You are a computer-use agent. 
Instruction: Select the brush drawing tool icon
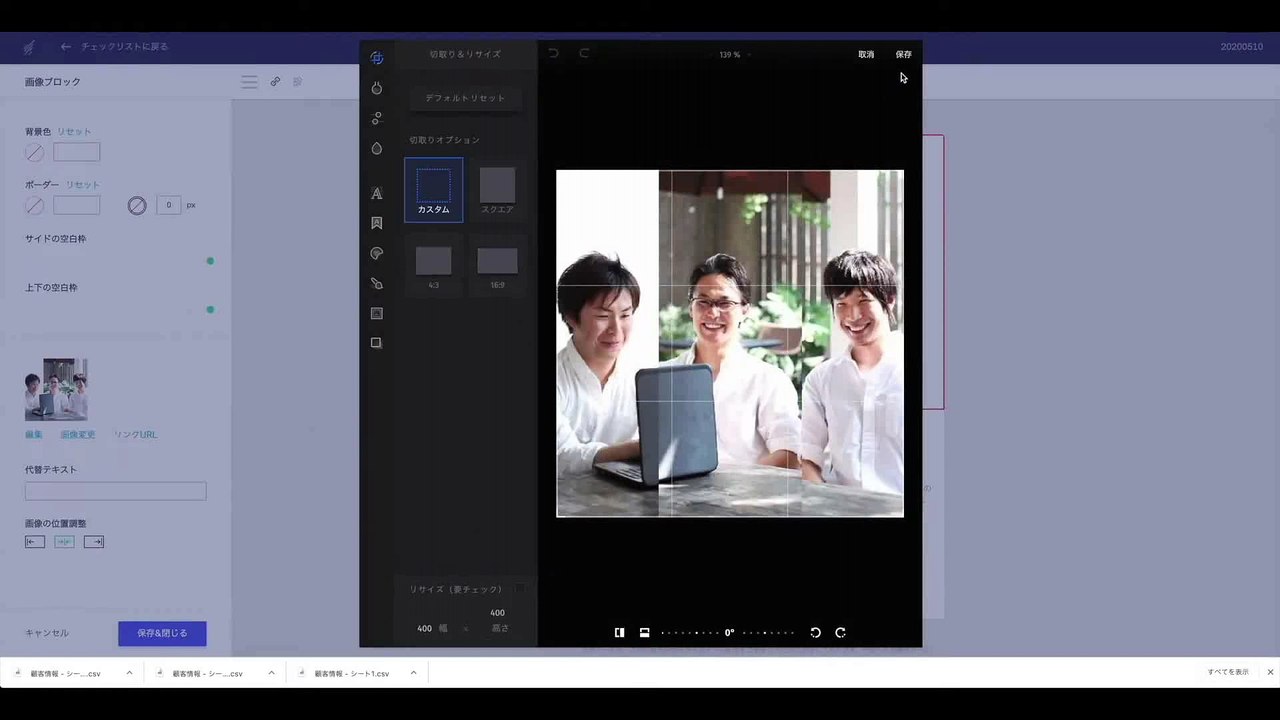pyautogui.click(x=376, y=283)
